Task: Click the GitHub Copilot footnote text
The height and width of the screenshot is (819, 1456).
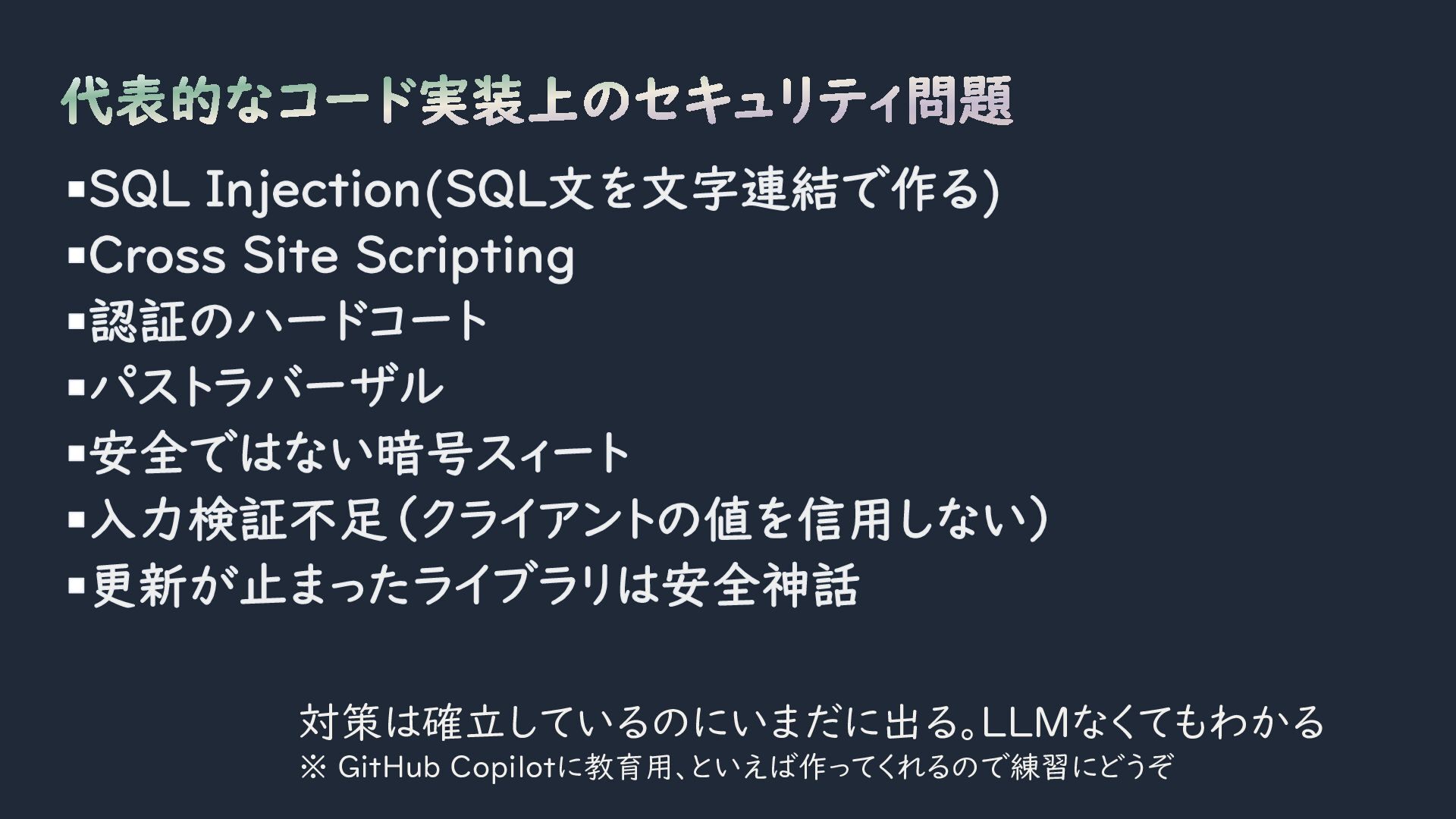Action: tap(737, 767)
